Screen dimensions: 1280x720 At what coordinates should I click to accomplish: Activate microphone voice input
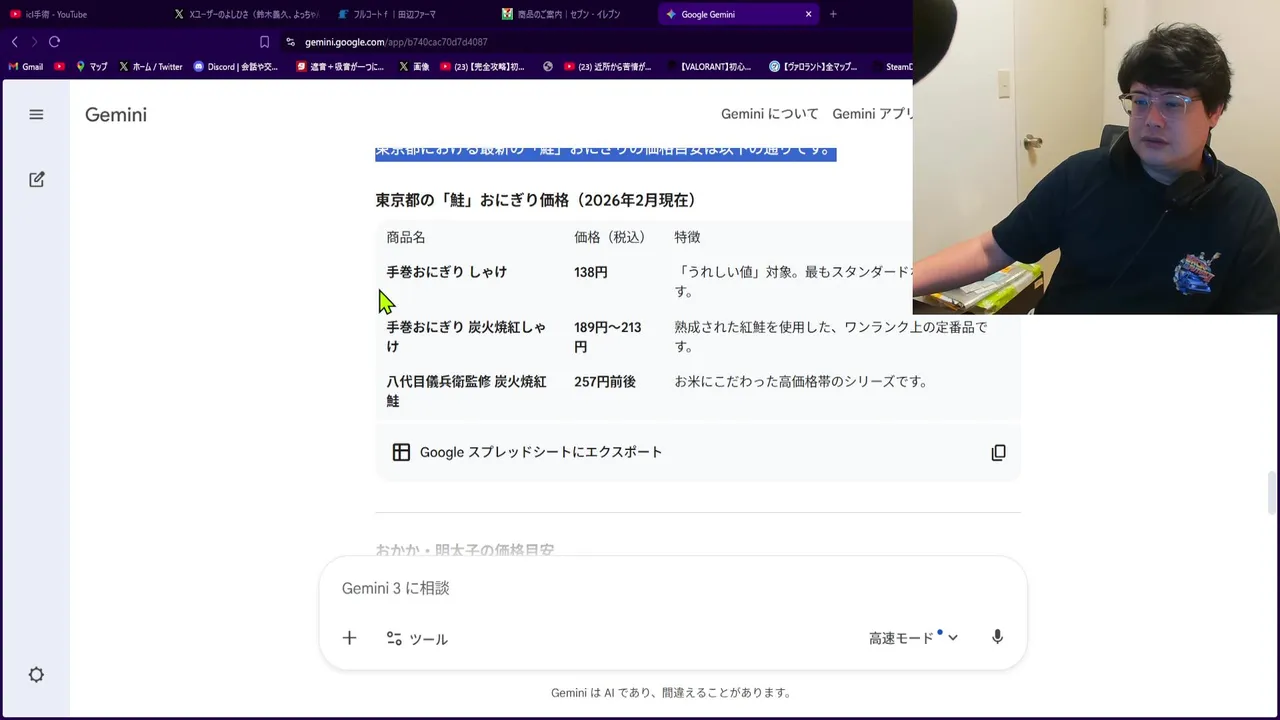tap(997, 637)
